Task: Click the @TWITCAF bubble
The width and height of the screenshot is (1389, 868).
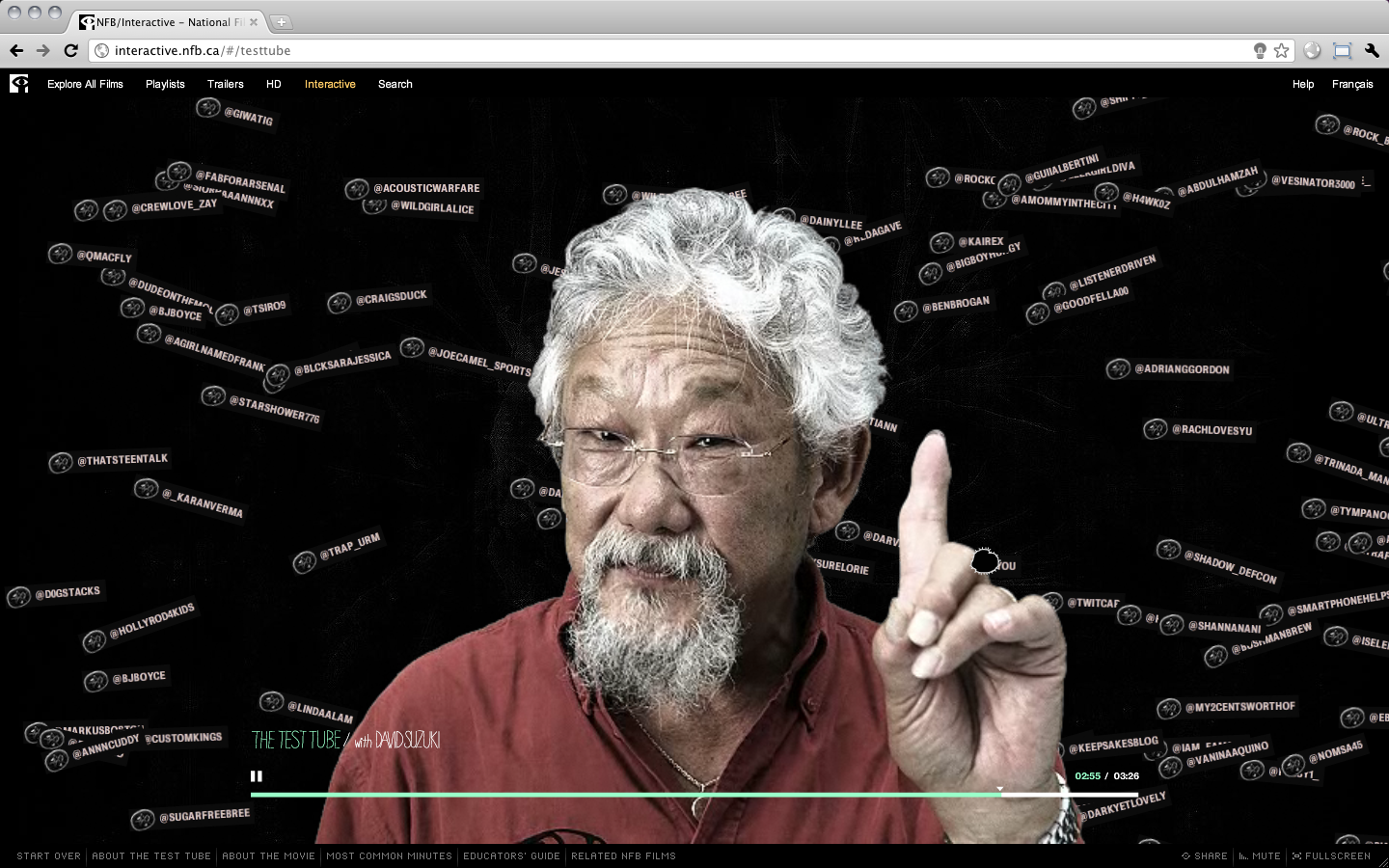Action: [x=1080, y=603]
